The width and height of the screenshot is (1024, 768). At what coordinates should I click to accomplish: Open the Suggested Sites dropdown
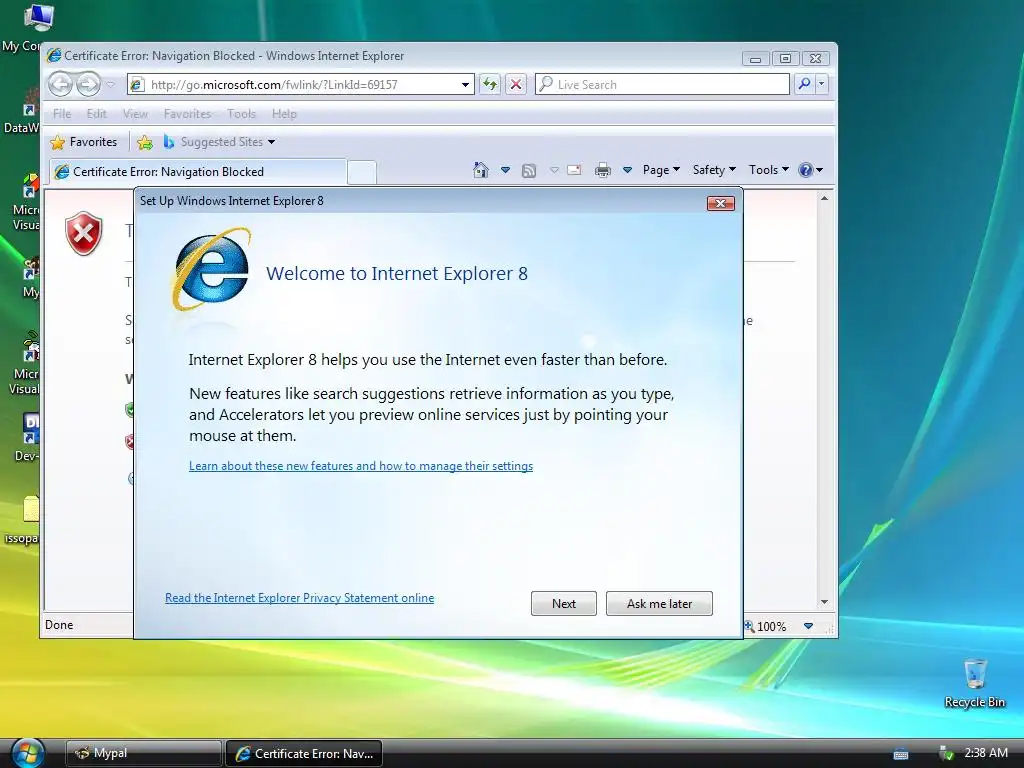click(x=219, y=142)
